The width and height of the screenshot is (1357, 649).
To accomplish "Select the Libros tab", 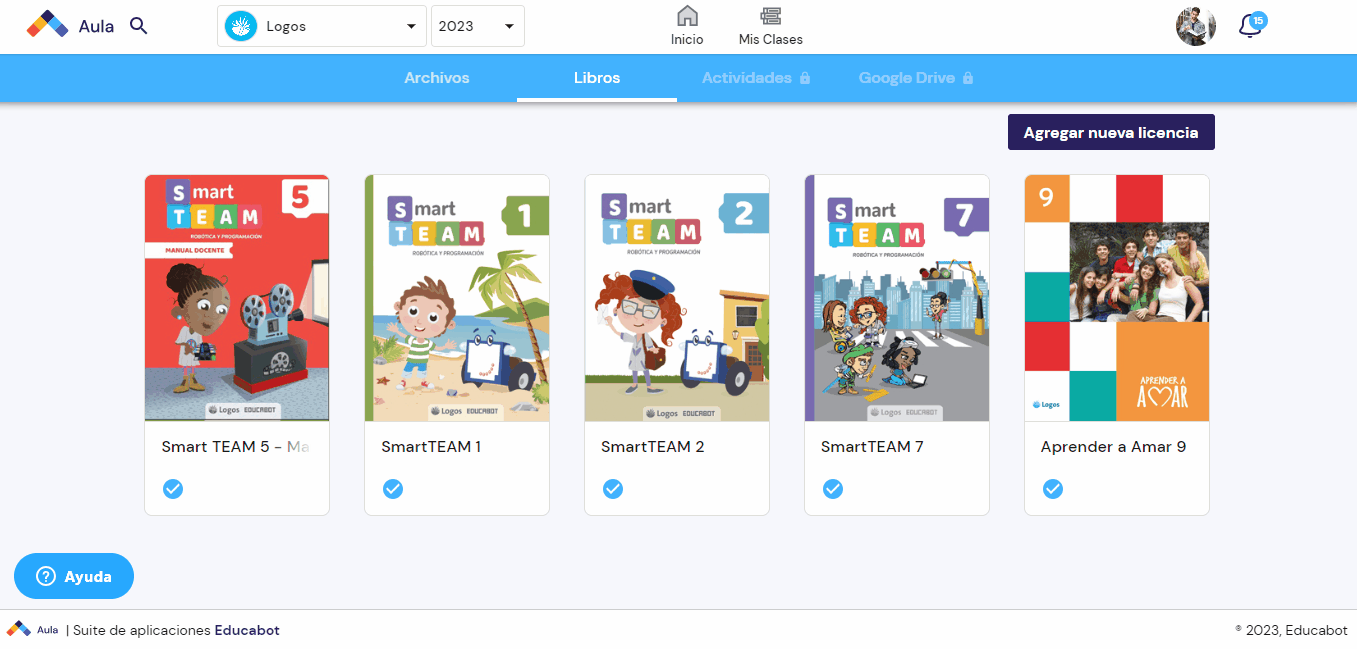I will click(597, 78).
